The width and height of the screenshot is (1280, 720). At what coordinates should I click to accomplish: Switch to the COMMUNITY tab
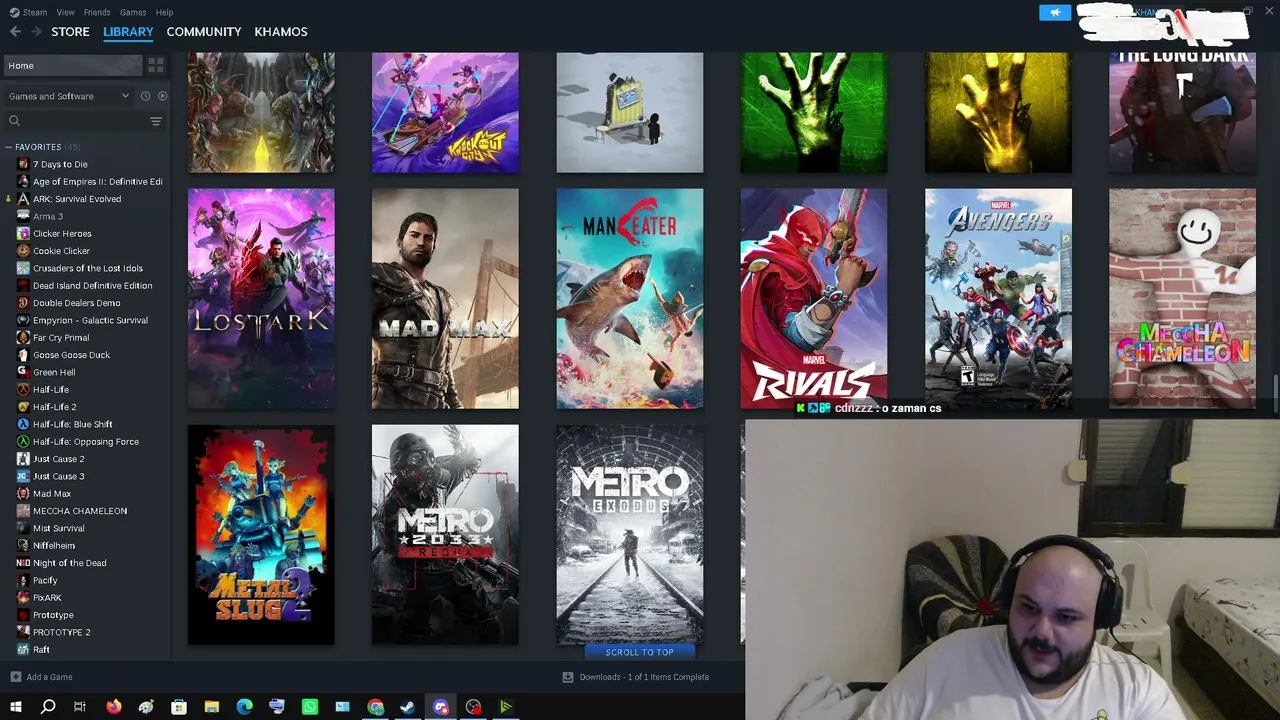tap(204, 32)
